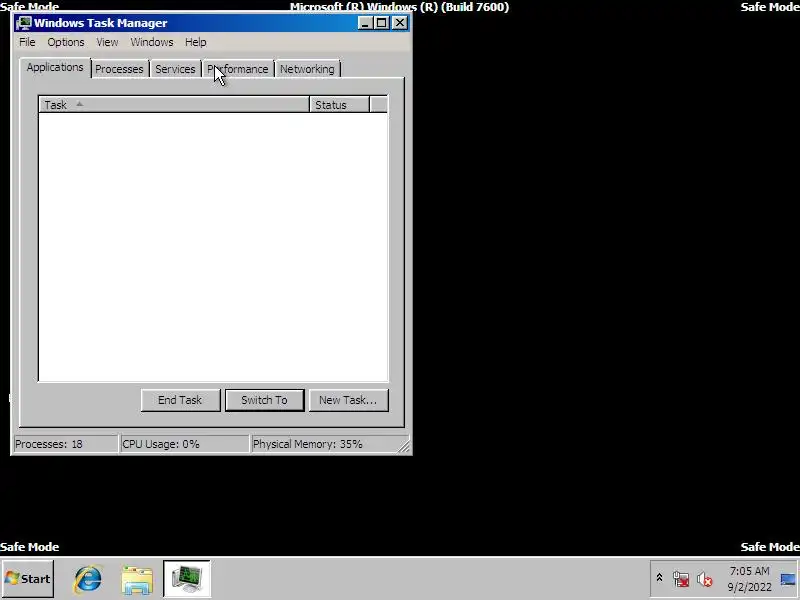Image resolution: width=800 pixels, height=600 pixels.
Task: Click the window resize grip corner
Action: 404,446
